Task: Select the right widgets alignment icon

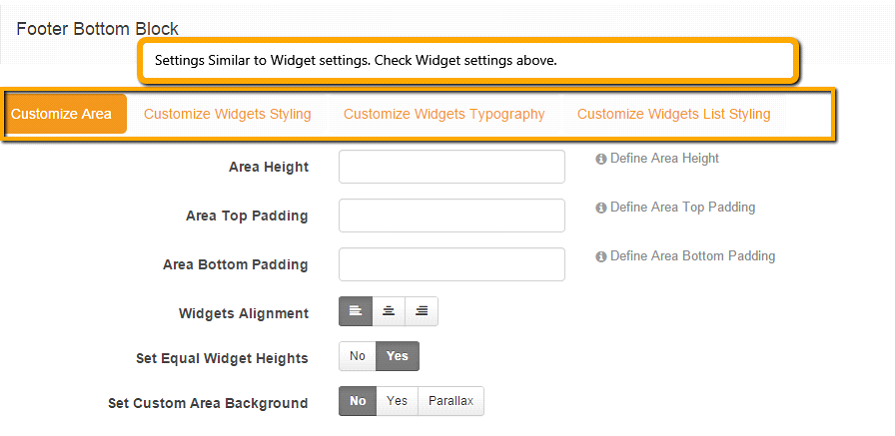Action: pos(422,311)
